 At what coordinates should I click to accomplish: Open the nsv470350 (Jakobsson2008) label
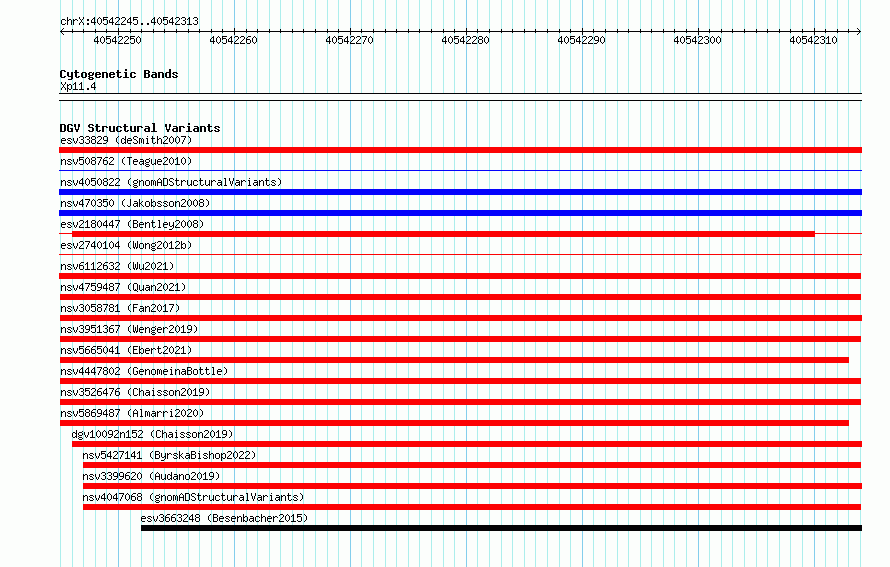pos(135,203)
